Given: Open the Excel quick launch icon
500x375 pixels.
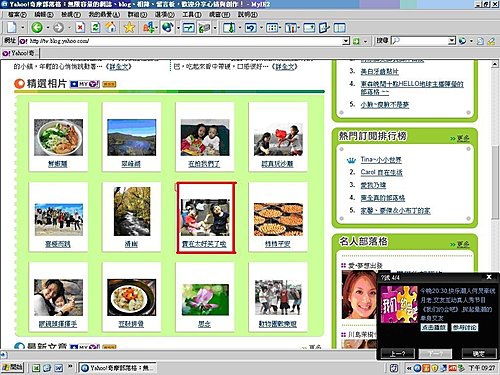Looking at the screenshot, I should (x=36, y=368).
